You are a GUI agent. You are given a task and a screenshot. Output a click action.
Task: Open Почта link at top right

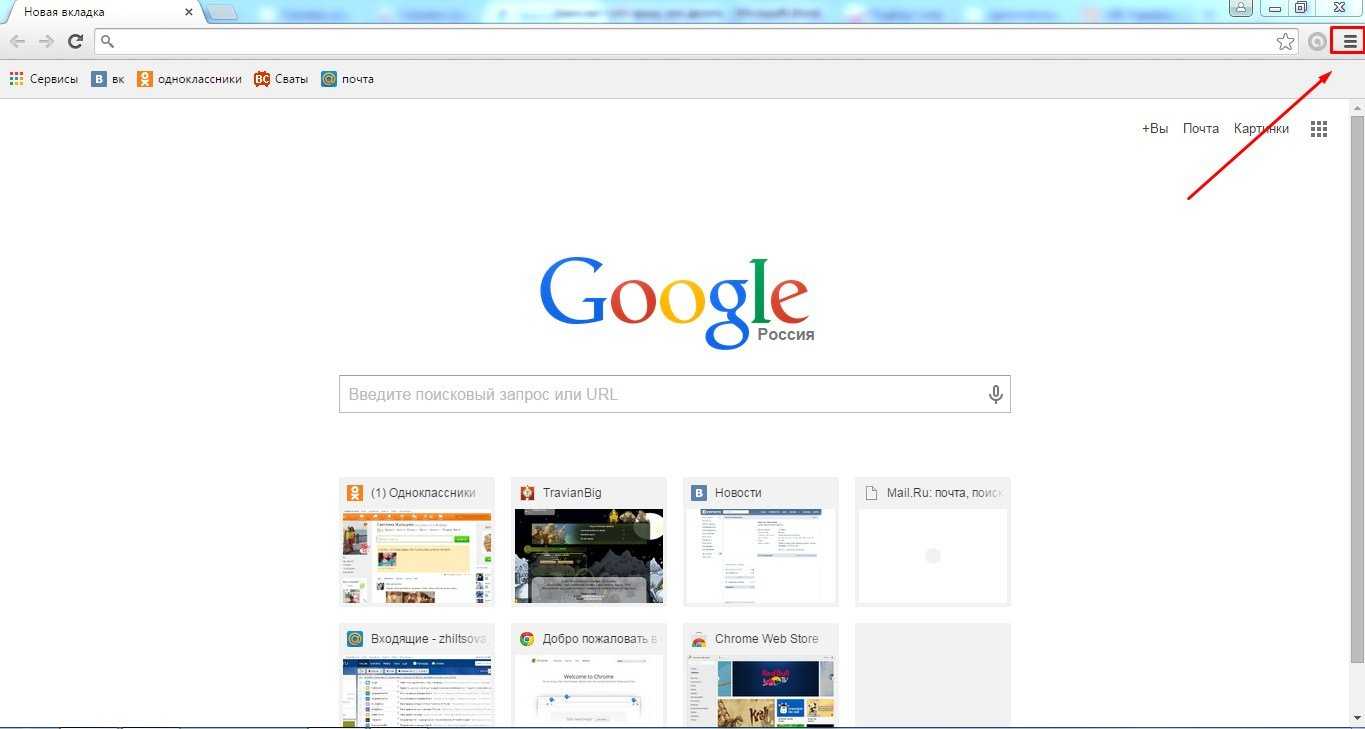click(x=1201, y=129)
